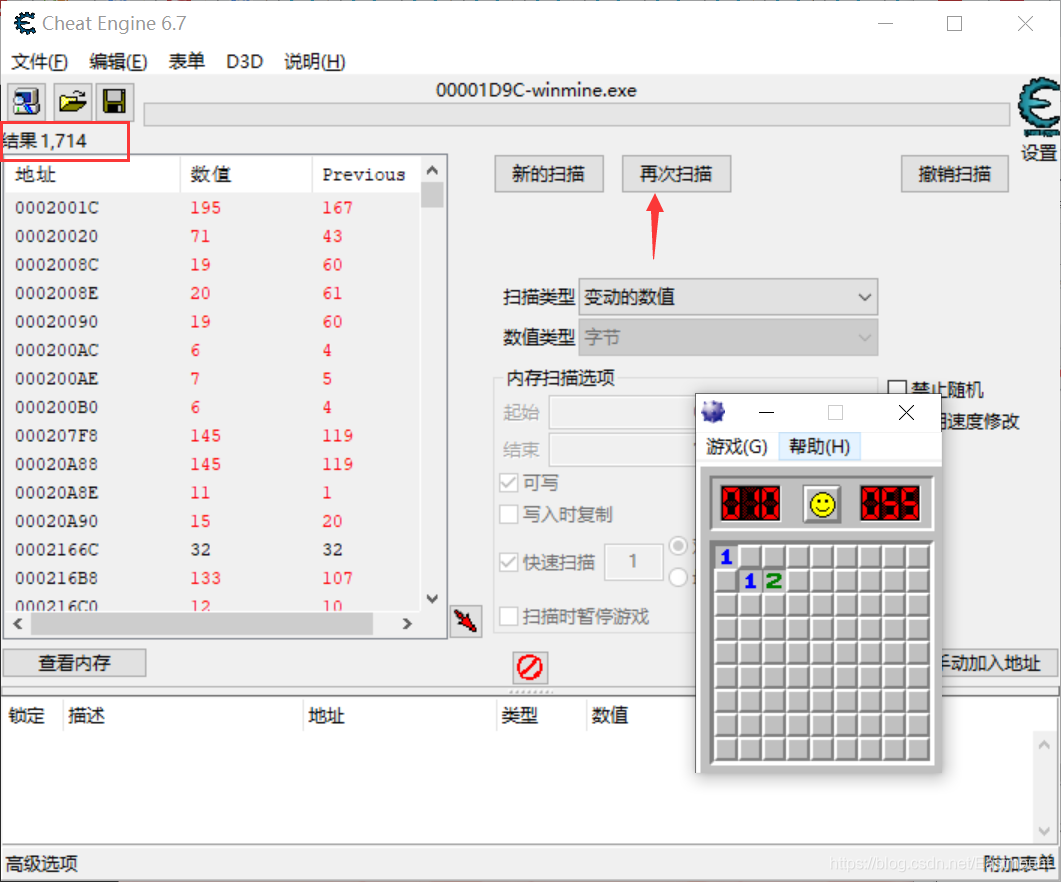Open the Minesweeper window's mine icon menu

click(x=713, y=412)
